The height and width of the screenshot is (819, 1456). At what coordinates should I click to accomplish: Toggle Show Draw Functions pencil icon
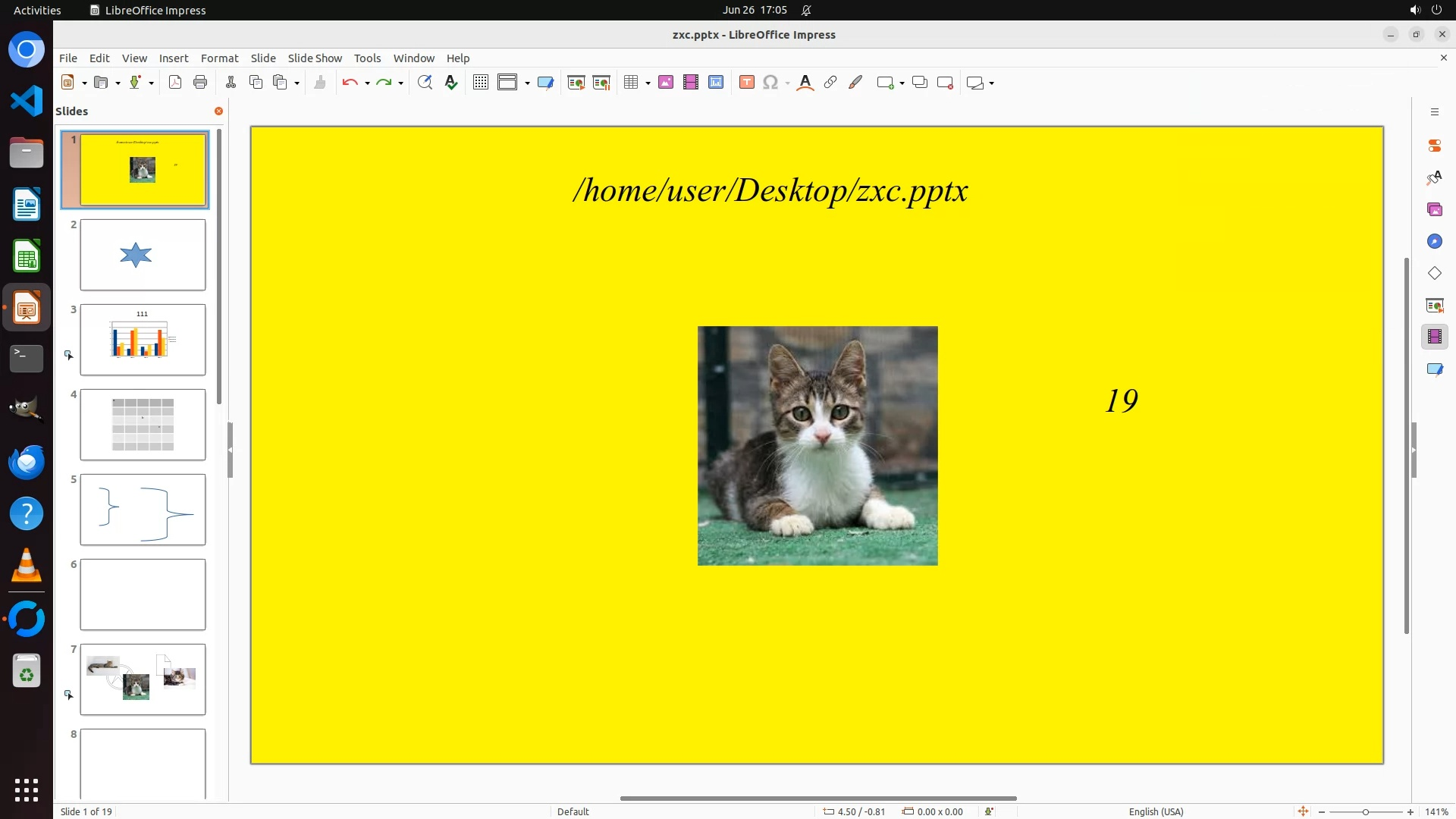pos(855,83)
